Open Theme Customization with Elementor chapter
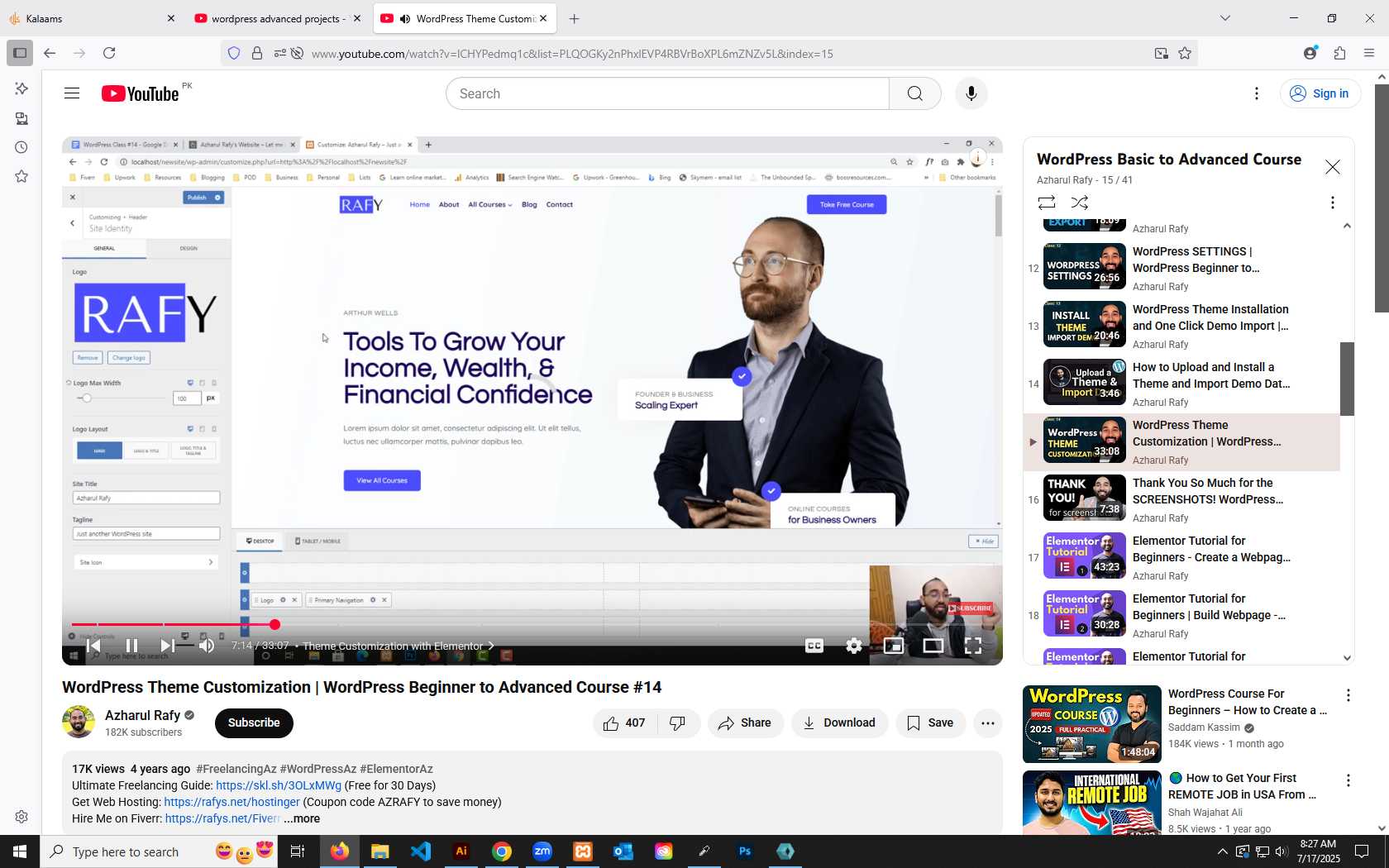Viewport: 1389px width, 868px height. 398,646
